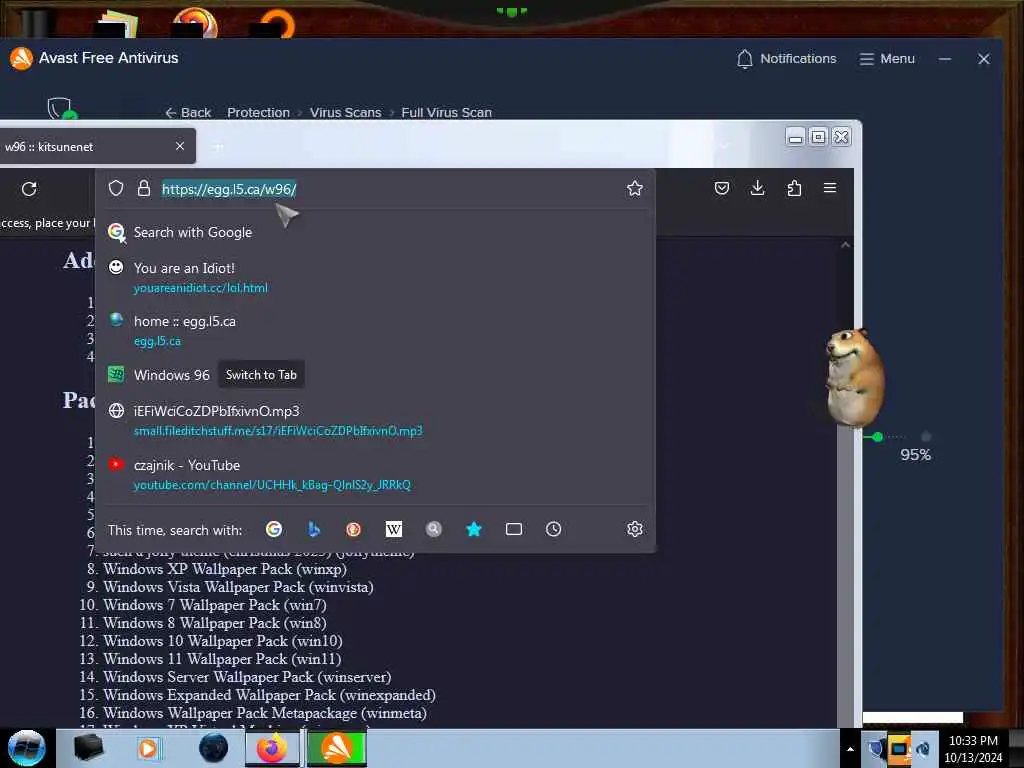Open You are an Idiot! suggestion
1024x768 pixels.
tap(376, 278)
